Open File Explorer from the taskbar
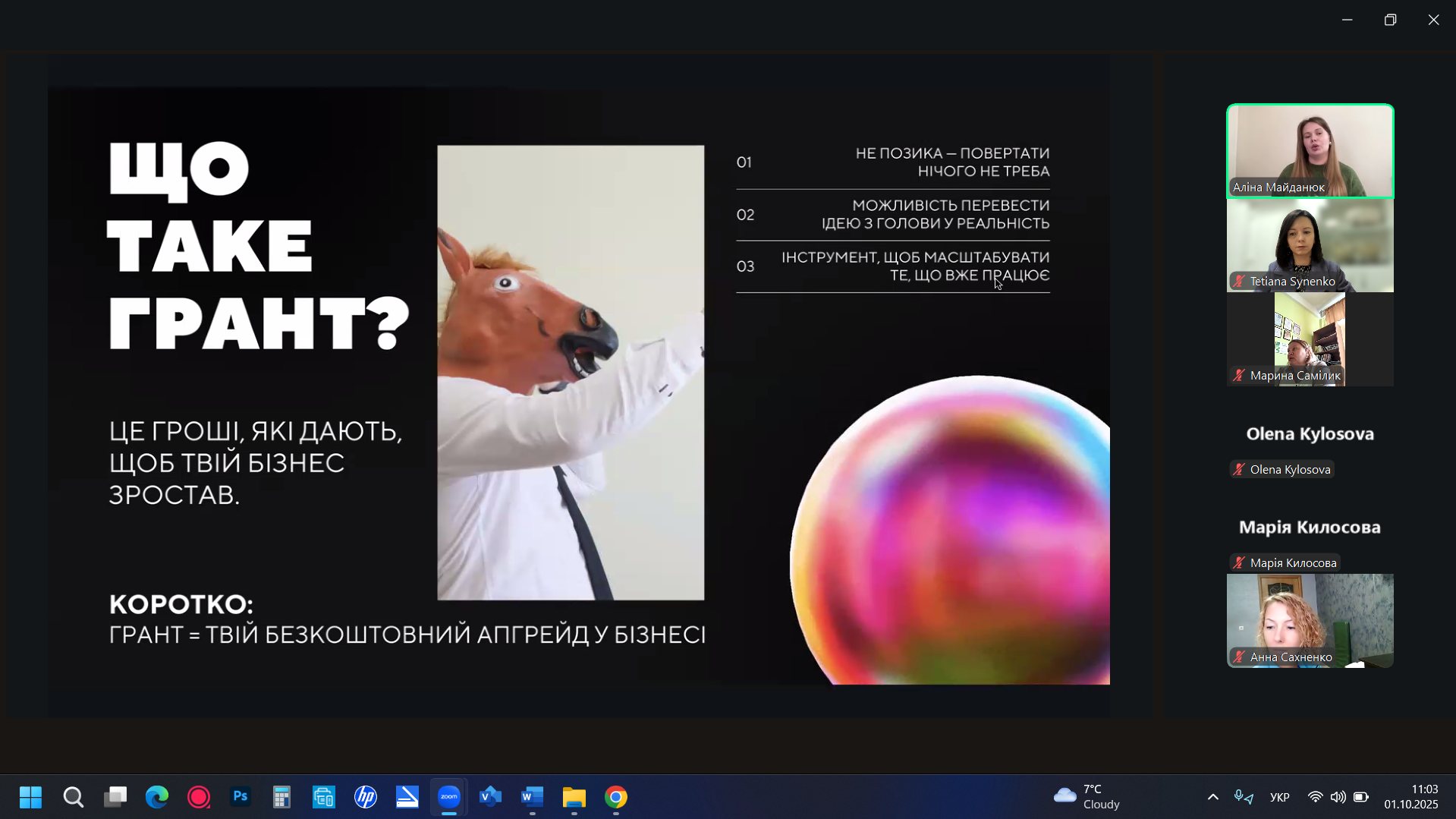1456x819 pixels. click(x=574, y=797)
